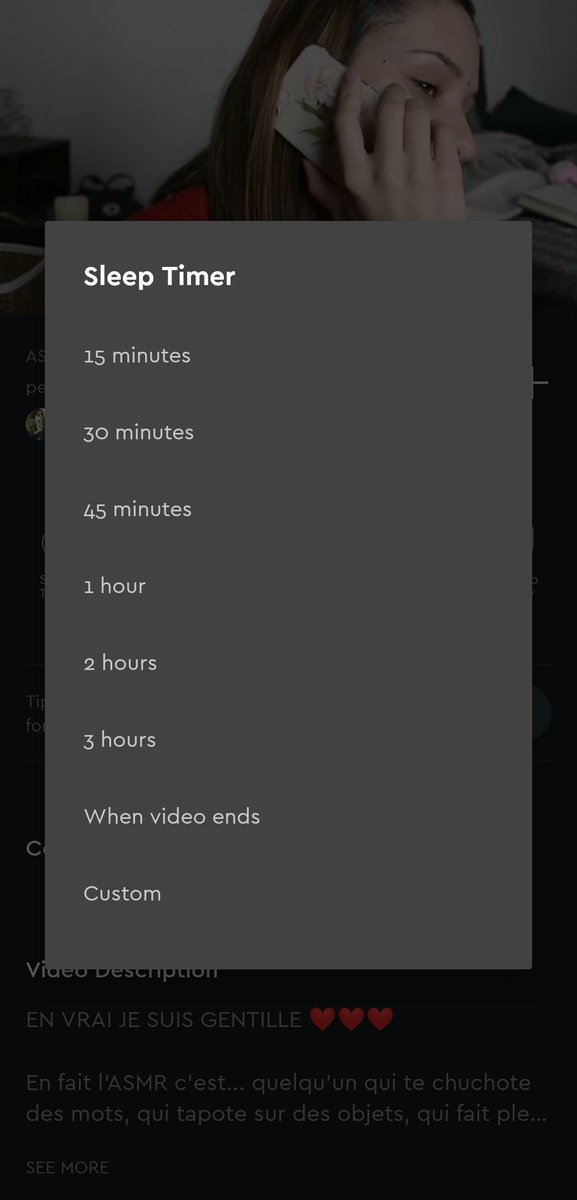This screenshot has height=1200, width=577.
Task: Select the 15 minutes sleep timer
Action: [x=288, y=356]
